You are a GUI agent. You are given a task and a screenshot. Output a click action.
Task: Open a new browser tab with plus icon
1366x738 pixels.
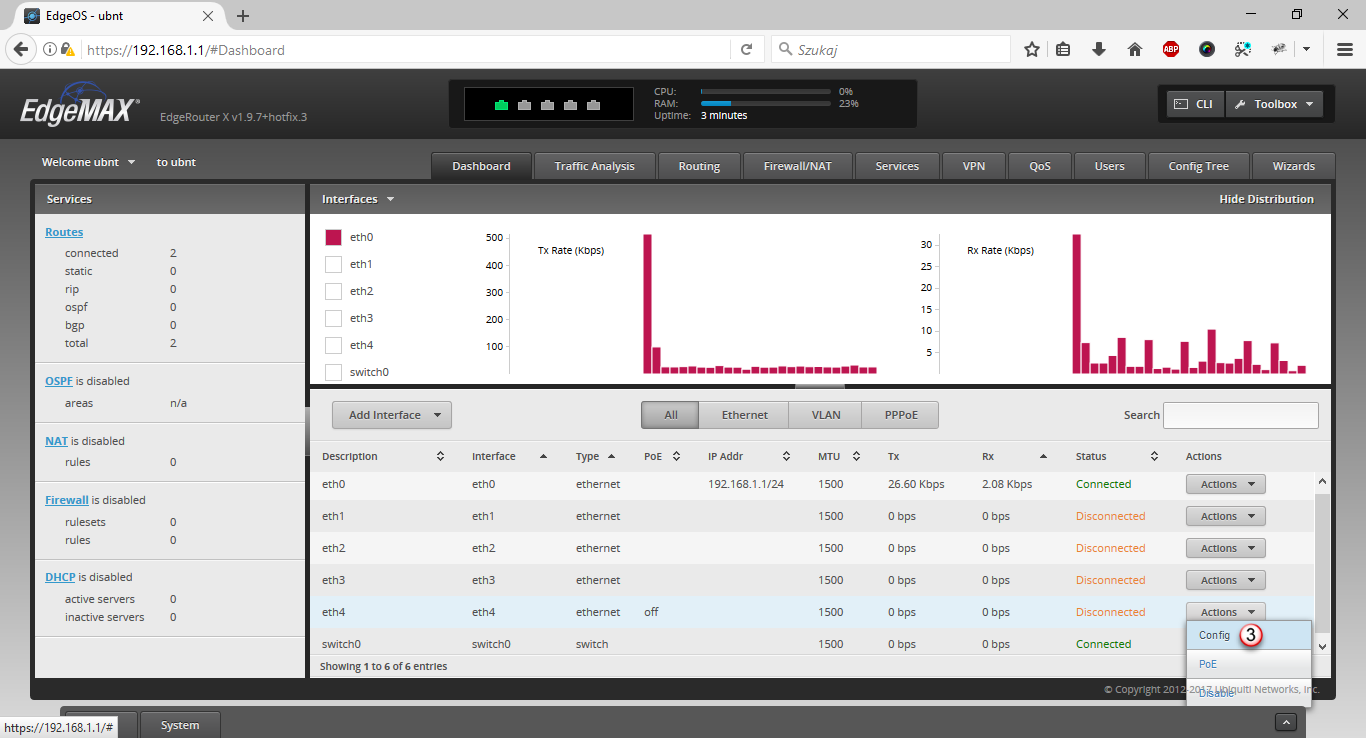click(243, 16)
